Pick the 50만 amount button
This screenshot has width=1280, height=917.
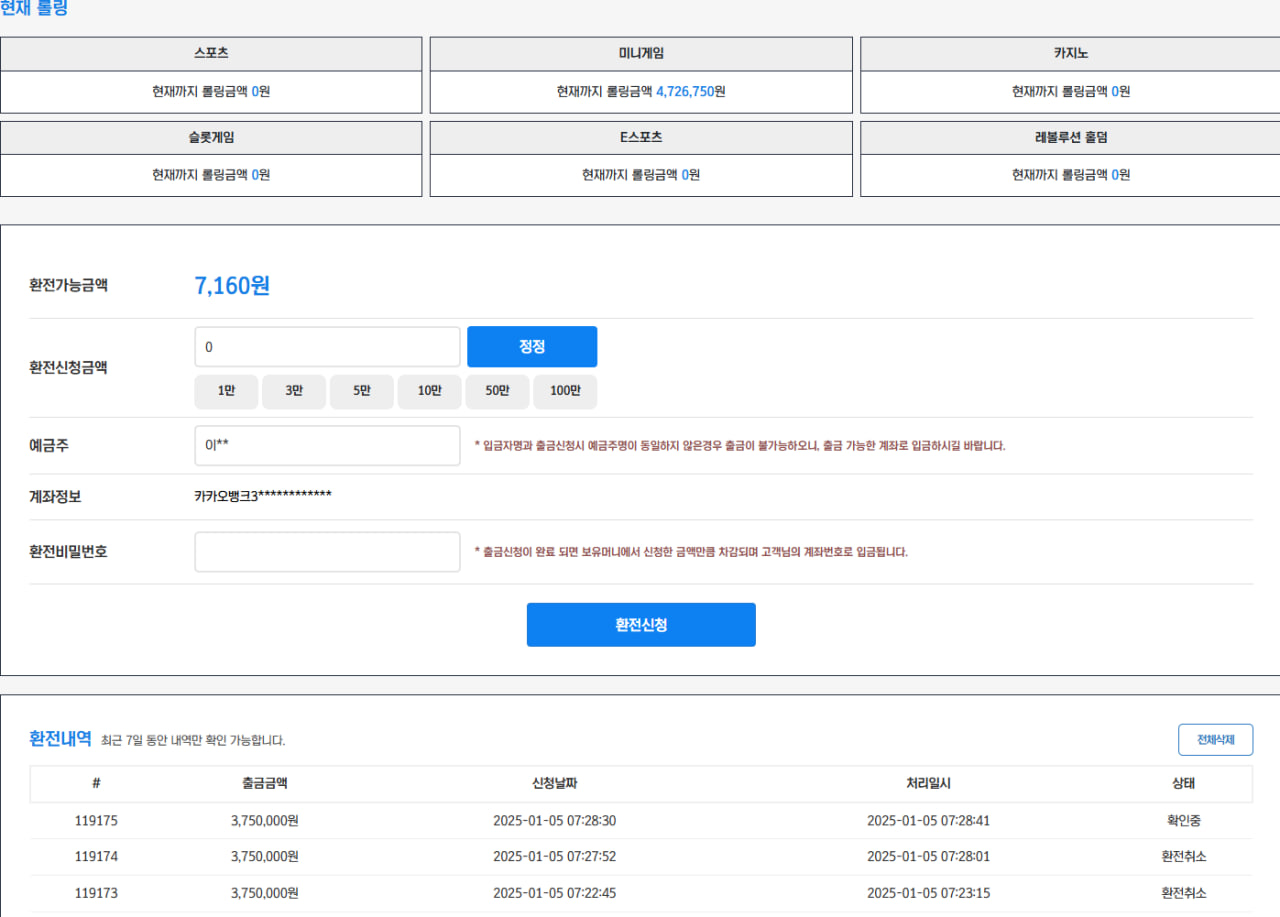497,392
